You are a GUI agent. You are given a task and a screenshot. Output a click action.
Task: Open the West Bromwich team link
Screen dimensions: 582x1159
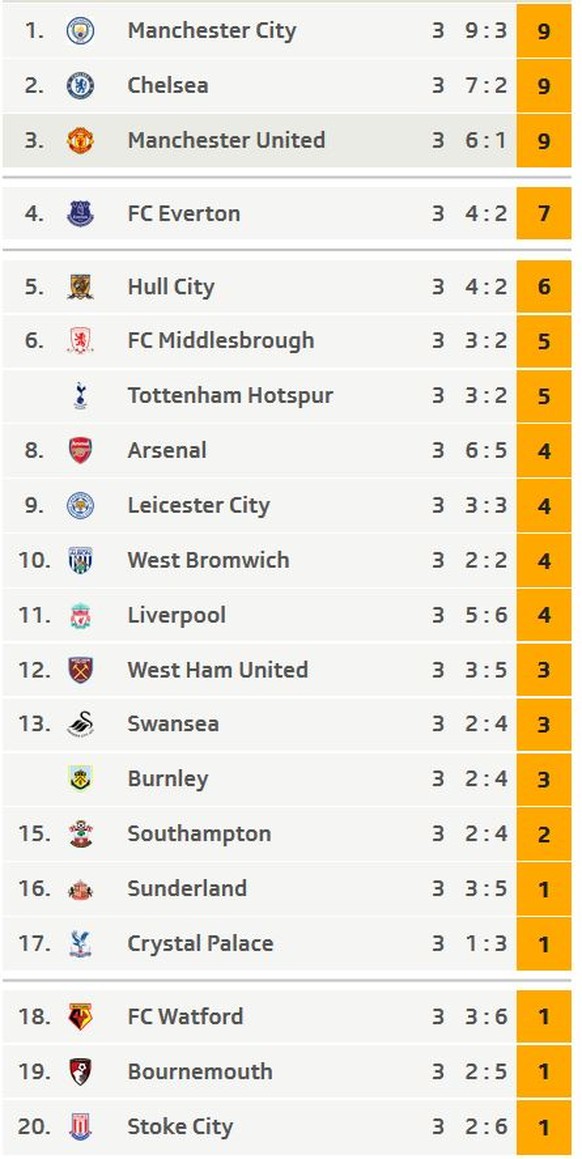click(x=208, y=560)
